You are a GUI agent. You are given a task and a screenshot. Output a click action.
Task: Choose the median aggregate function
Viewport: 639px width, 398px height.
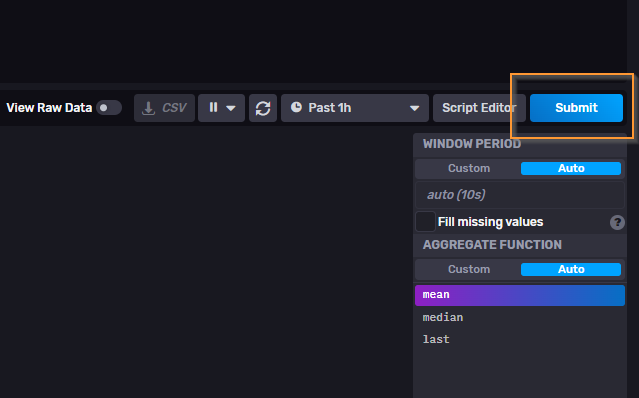[x=520, y=317]
